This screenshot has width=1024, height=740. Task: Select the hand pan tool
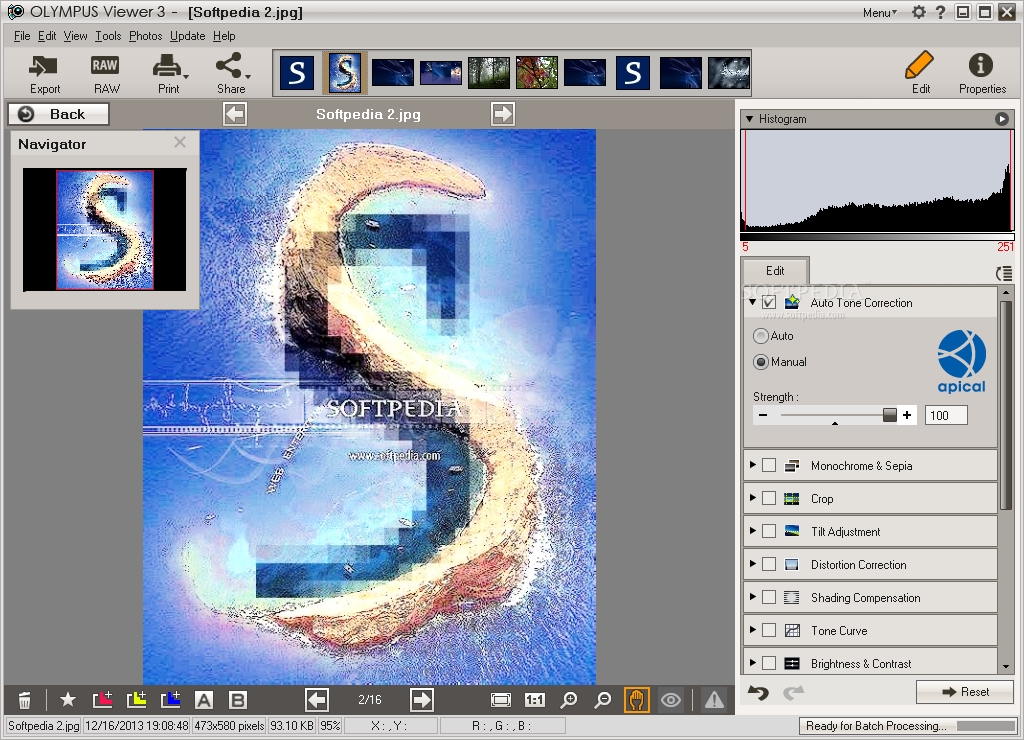click(636, 700)
